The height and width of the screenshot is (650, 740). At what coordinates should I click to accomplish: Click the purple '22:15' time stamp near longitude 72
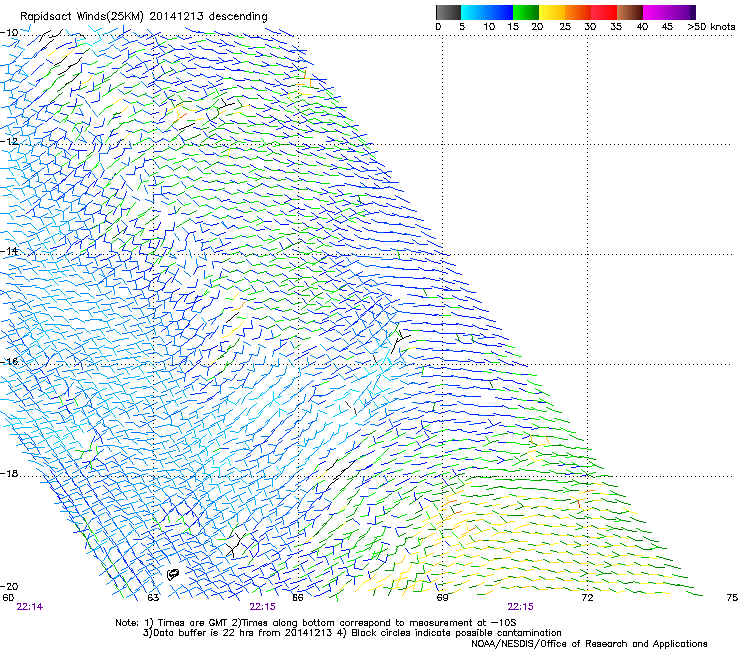[x=520, y=607]
